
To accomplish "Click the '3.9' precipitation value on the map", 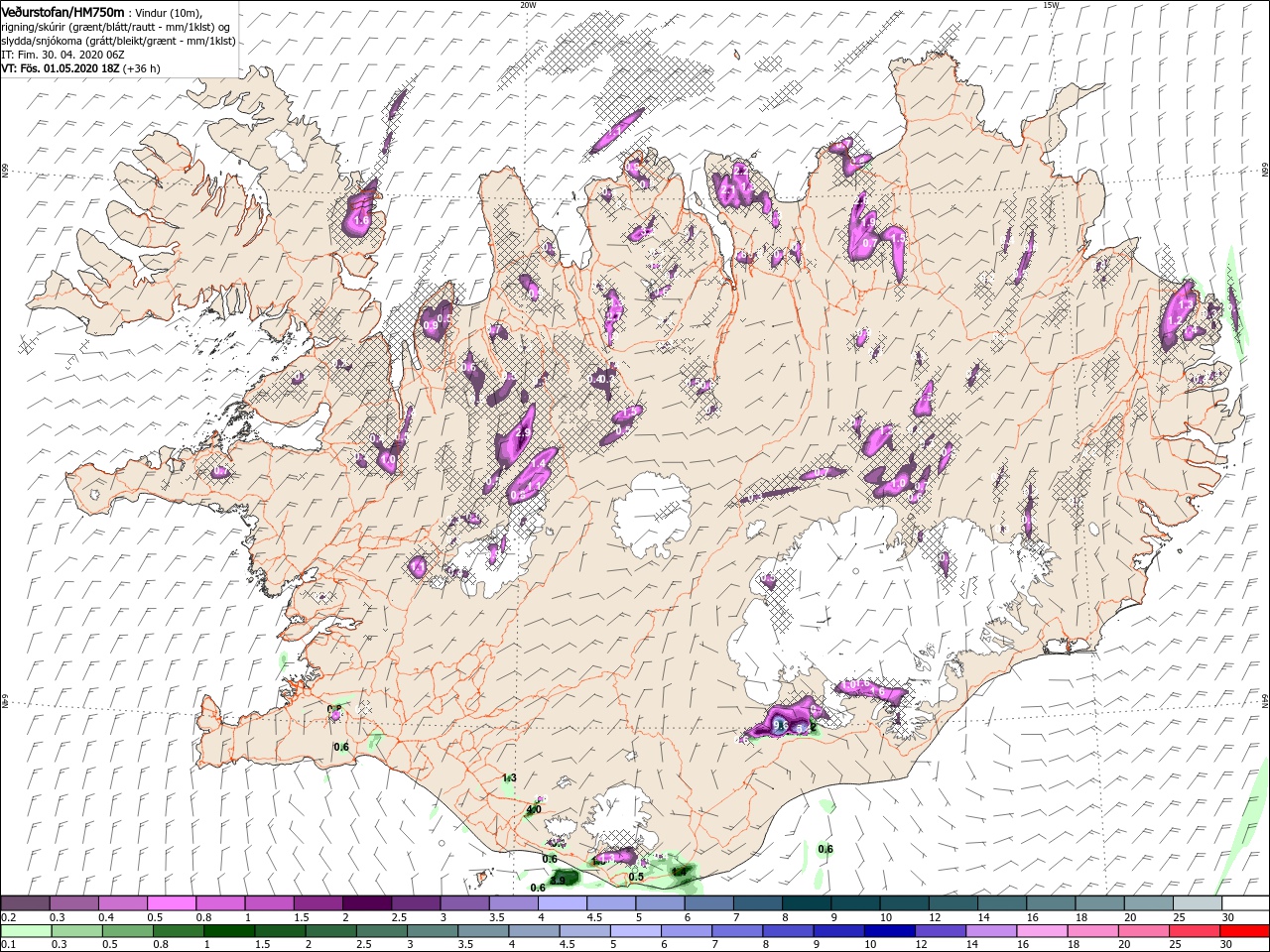I will (558, 880).
